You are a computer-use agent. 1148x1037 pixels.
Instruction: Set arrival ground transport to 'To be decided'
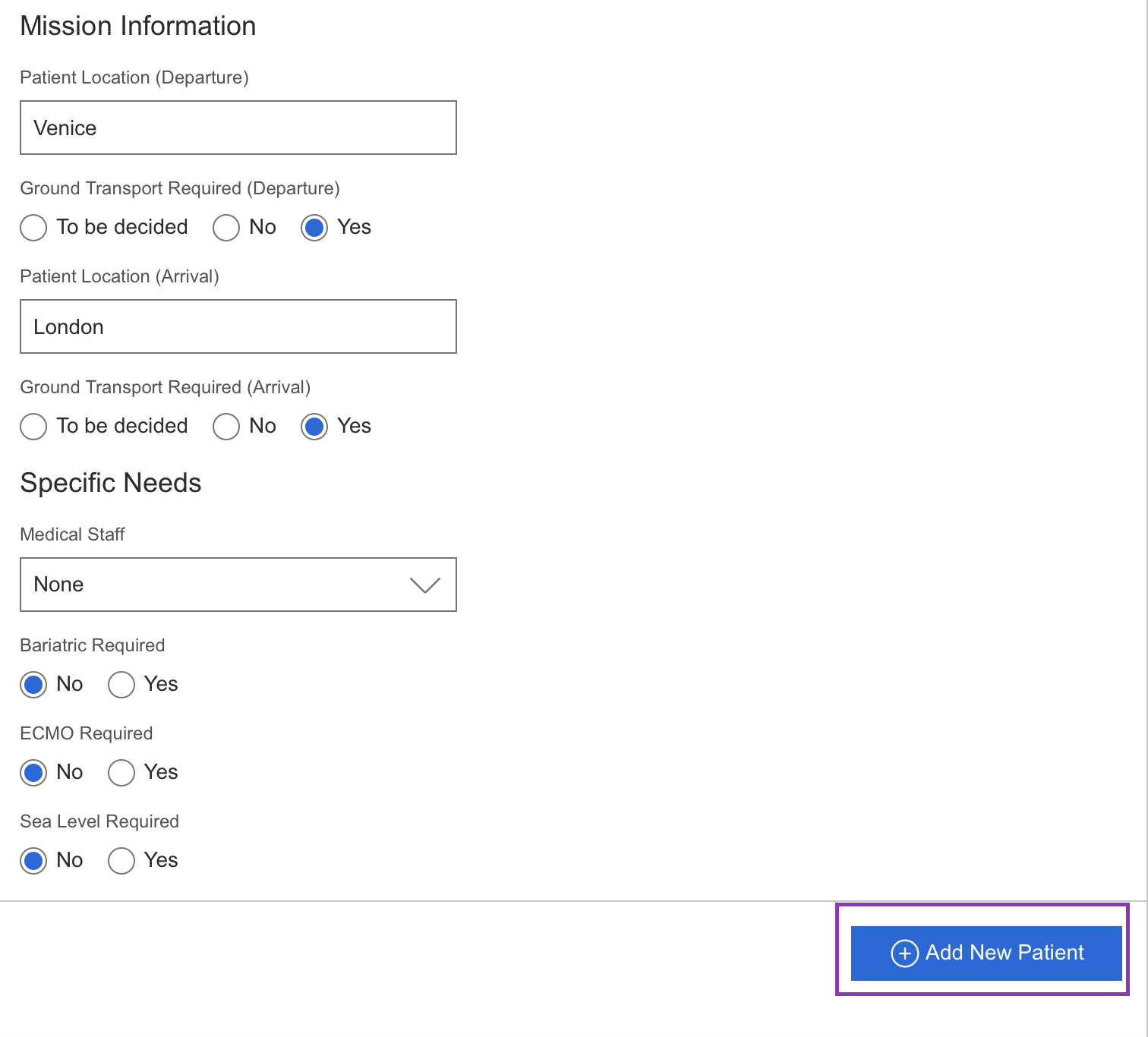pyautogui.click(x=33, y=427)
